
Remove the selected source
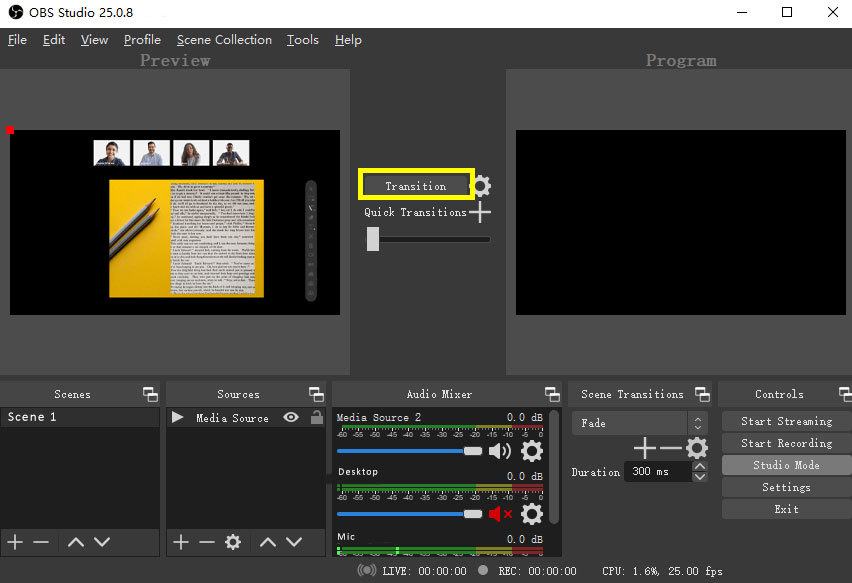tap(206, 542)
